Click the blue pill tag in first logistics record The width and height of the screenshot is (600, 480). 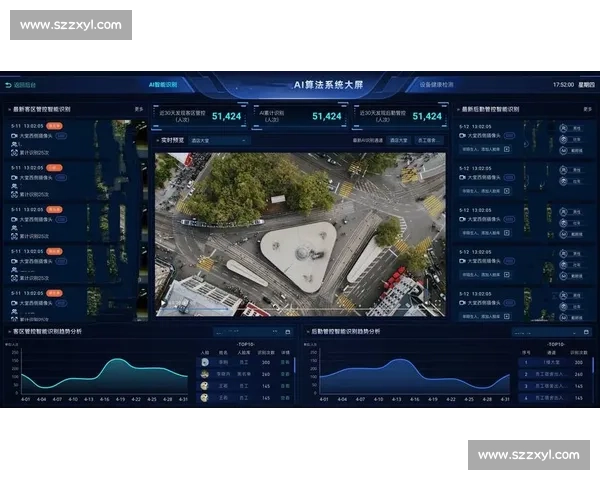coord(509,136)
